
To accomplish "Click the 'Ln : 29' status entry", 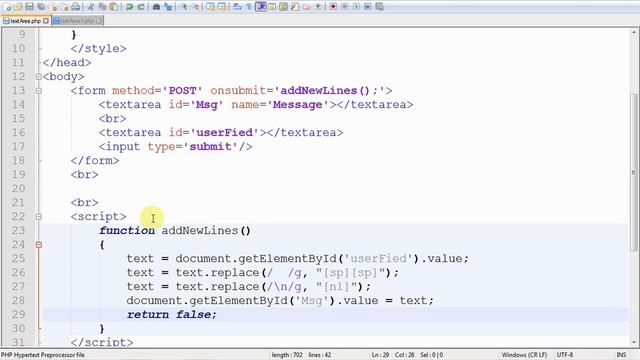I will (380, 355).
